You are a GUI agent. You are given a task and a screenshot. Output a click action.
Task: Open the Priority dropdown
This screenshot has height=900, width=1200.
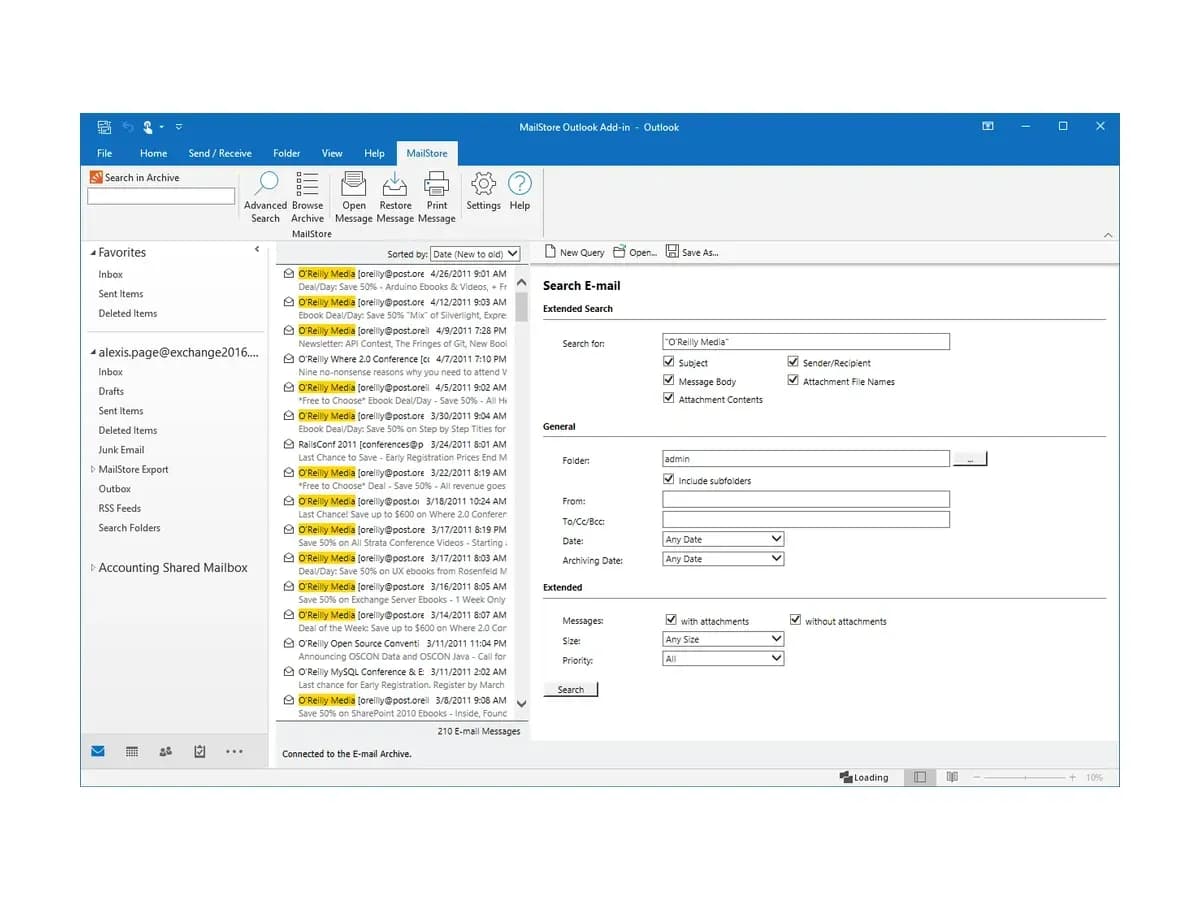[x=723, y=659]
